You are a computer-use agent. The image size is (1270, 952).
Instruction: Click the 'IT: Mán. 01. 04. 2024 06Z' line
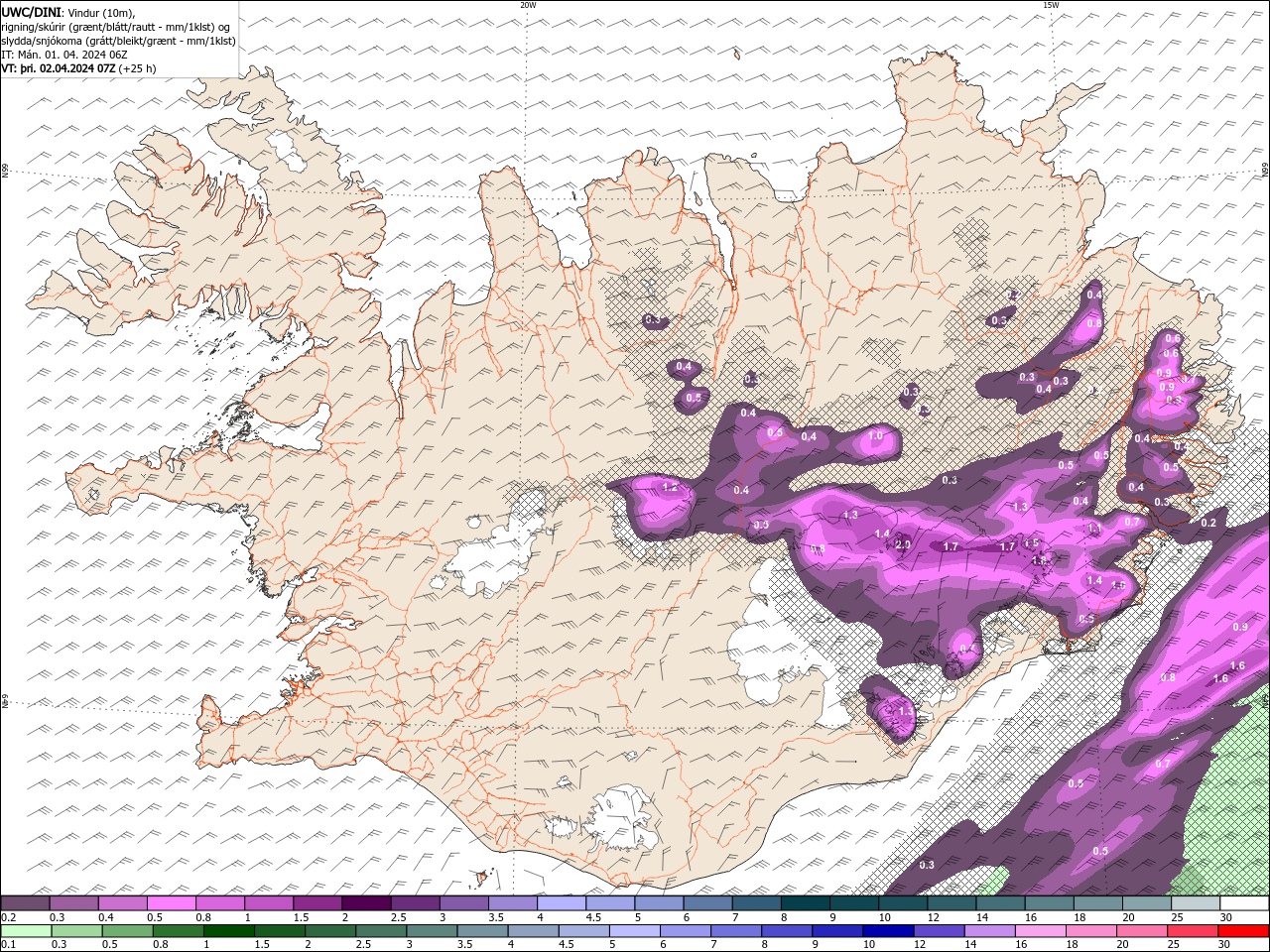tap(63, 55)
